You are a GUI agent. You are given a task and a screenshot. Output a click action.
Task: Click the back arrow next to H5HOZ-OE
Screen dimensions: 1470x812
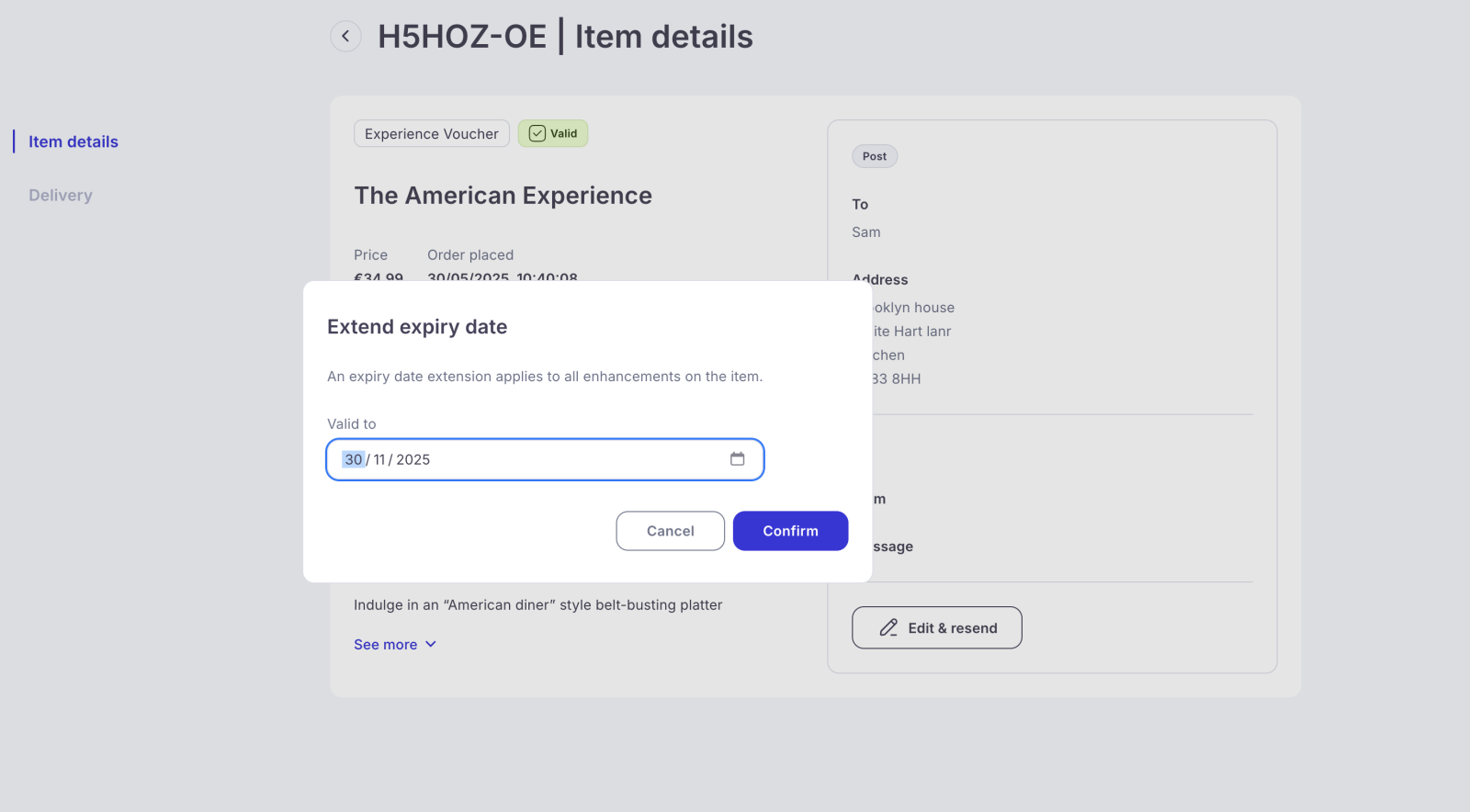pyautogui.click(x=345, y=37)
